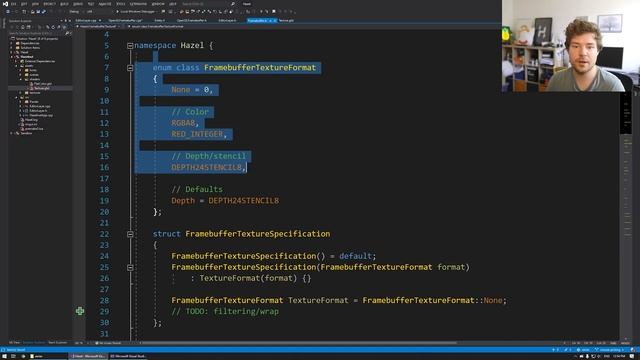
Task: Open the Edit menu
Action: click(x=24, y=4)
